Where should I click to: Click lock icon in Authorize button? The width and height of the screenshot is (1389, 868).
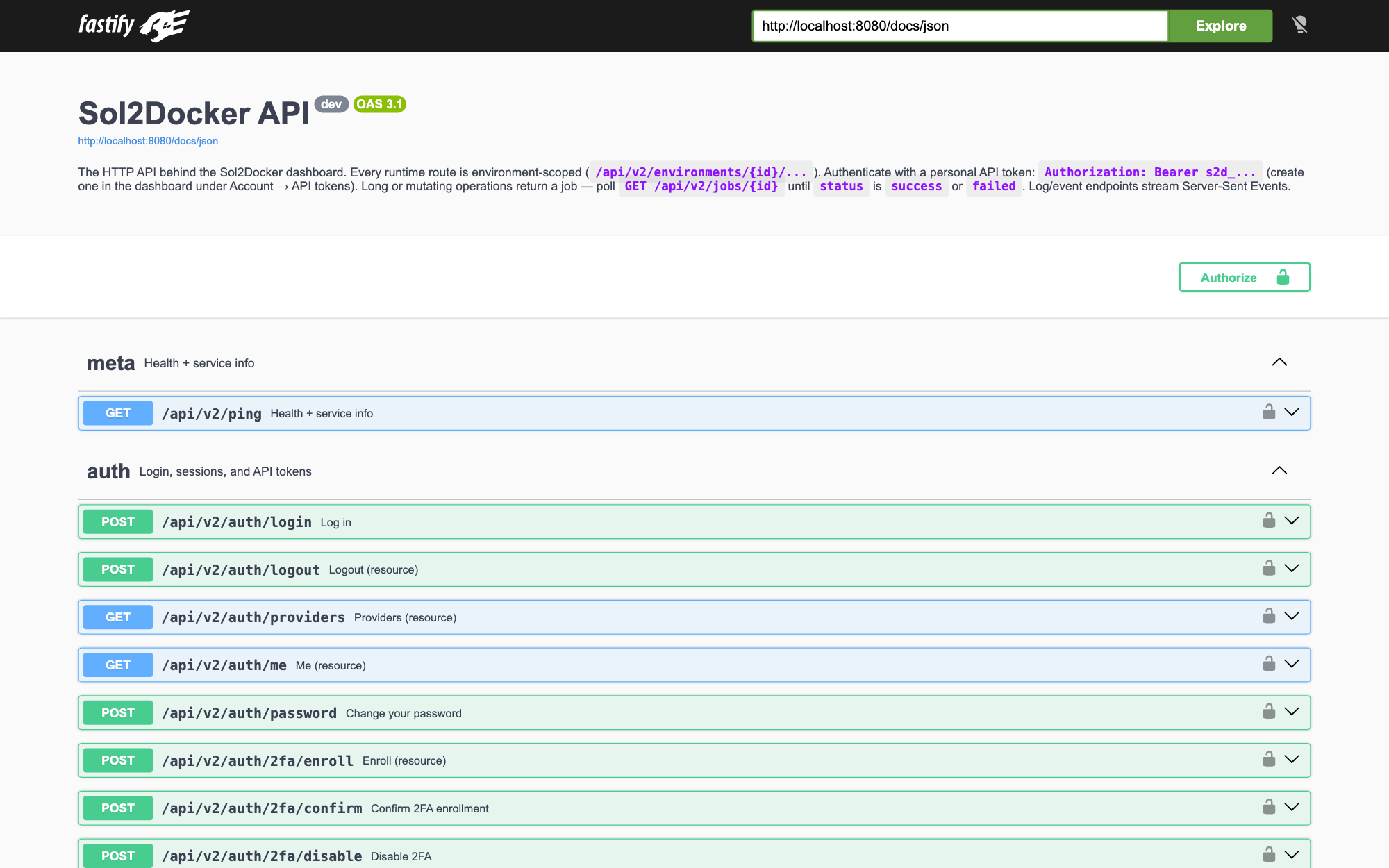point(1283,277)
